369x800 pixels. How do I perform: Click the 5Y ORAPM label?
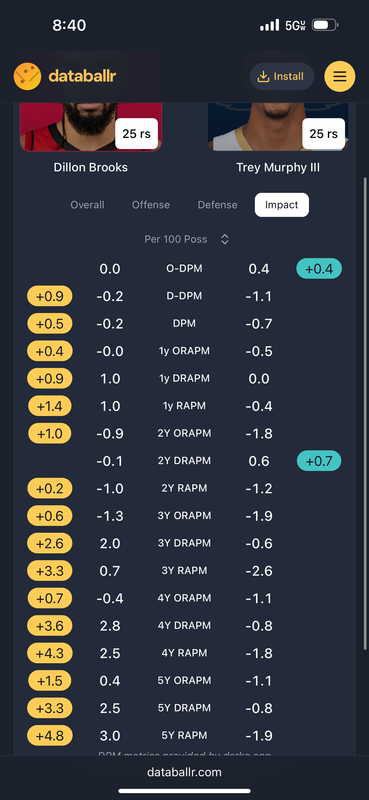(x=184, y=681)
